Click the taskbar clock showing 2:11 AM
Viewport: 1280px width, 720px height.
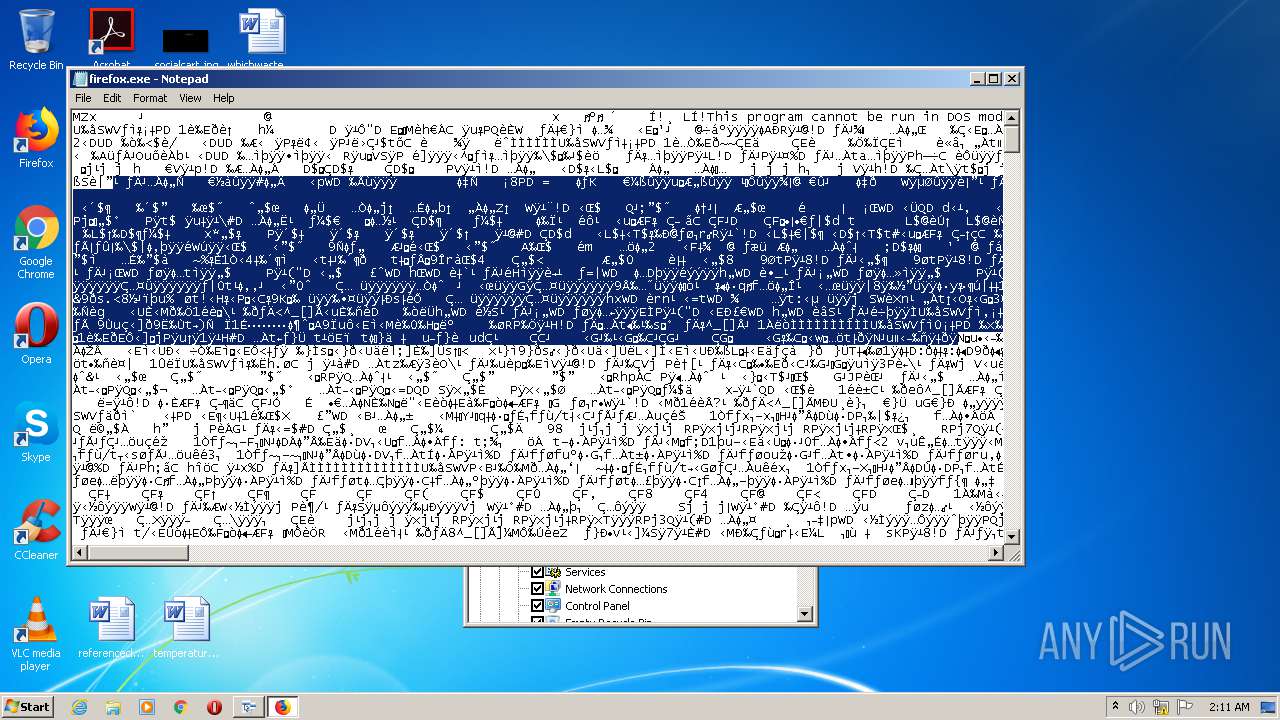click(x=1228, y=707)
